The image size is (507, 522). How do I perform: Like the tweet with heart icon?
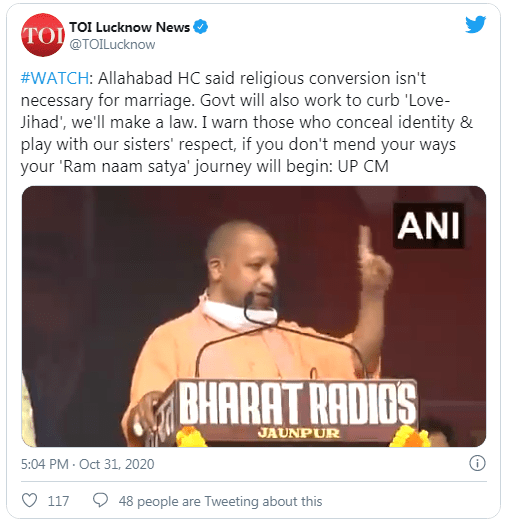pyautogui.click(x=29, y=500)
